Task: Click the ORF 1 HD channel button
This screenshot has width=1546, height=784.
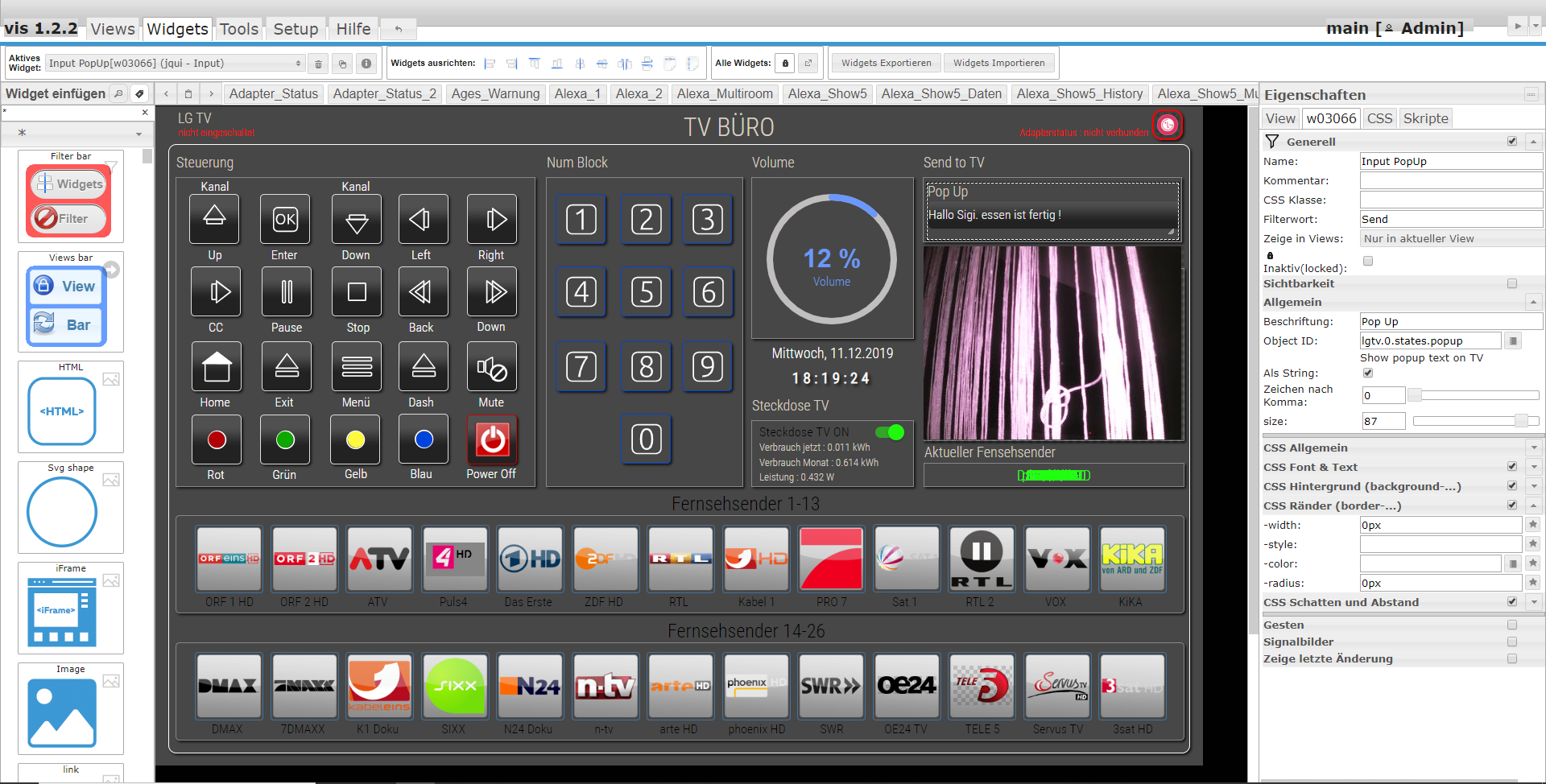Action: pos(229,559)
